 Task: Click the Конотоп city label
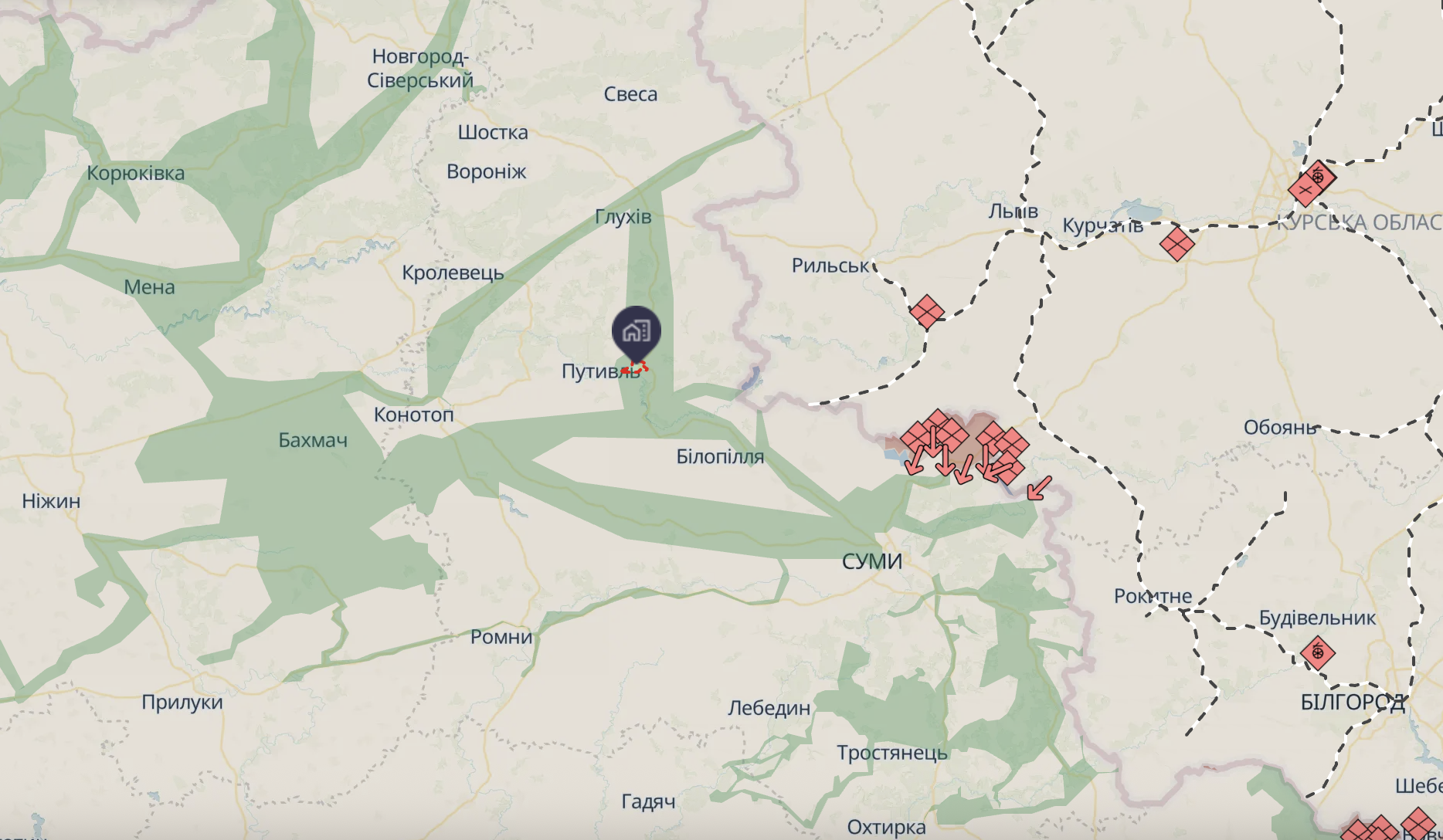point(414,415)
